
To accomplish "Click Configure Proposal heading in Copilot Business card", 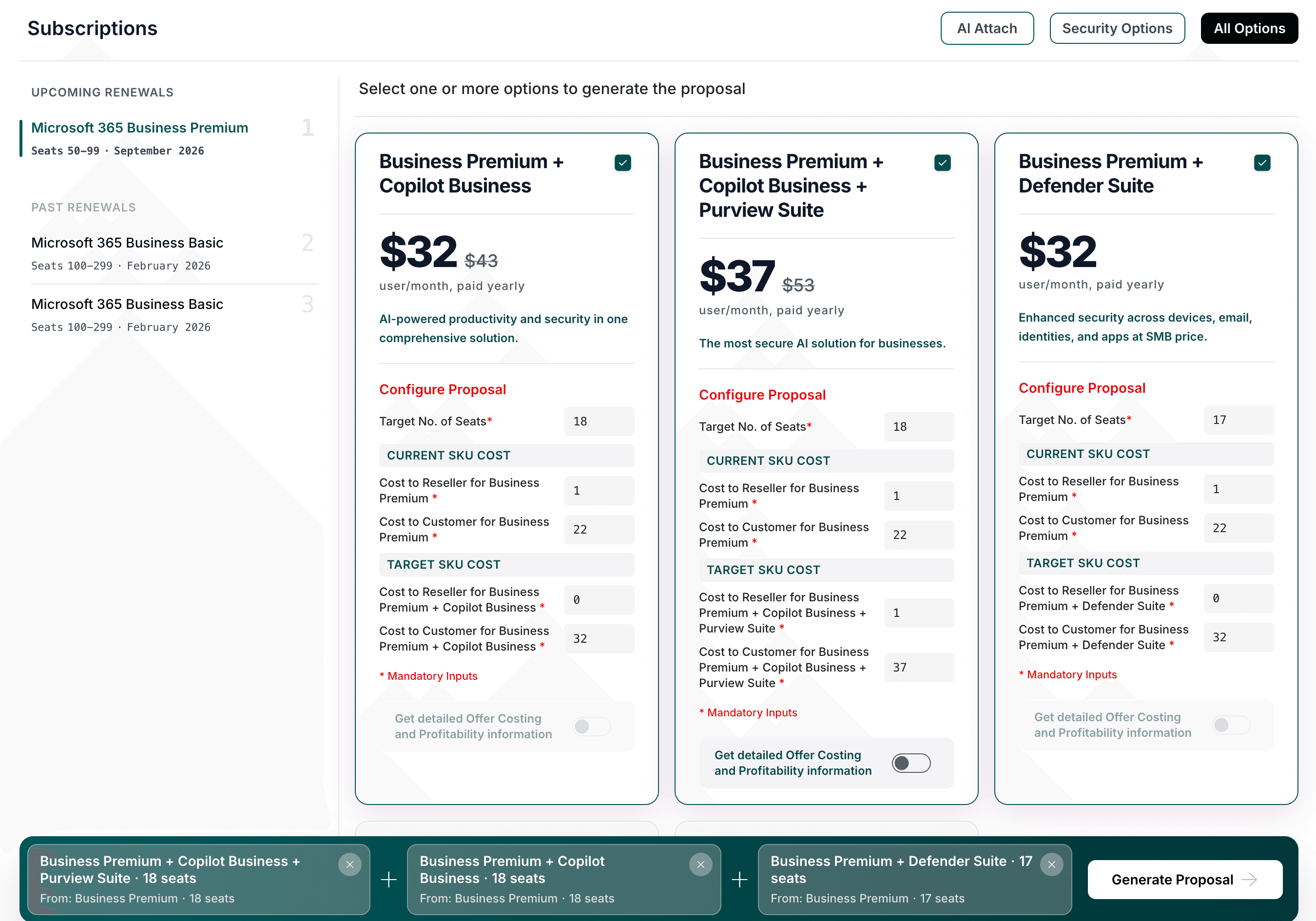I will pyautogui.click(x=443, y=390).
